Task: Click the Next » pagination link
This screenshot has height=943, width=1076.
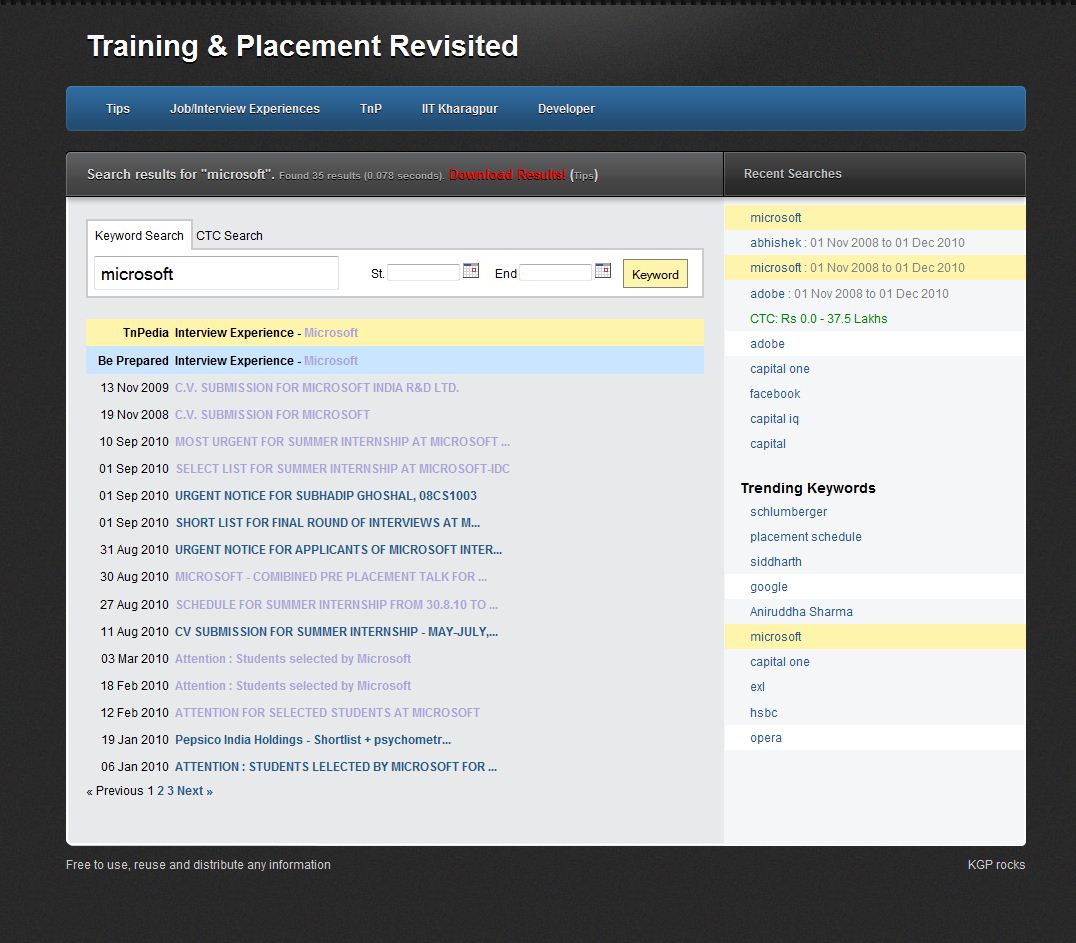Action: point(195,791)
